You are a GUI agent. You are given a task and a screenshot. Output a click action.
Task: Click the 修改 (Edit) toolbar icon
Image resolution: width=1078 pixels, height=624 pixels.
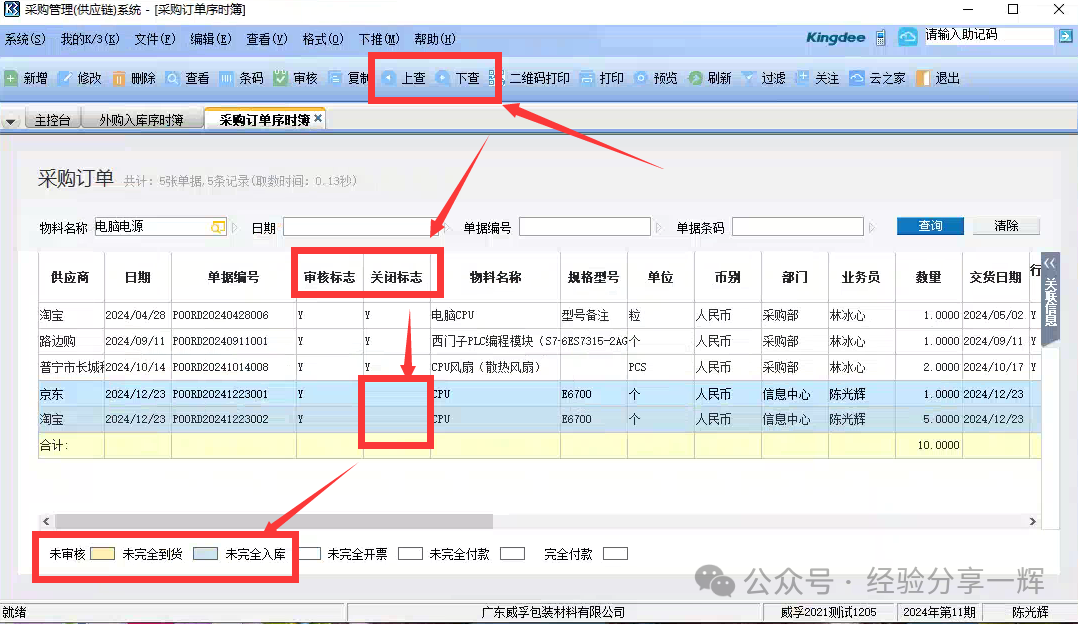65,78
